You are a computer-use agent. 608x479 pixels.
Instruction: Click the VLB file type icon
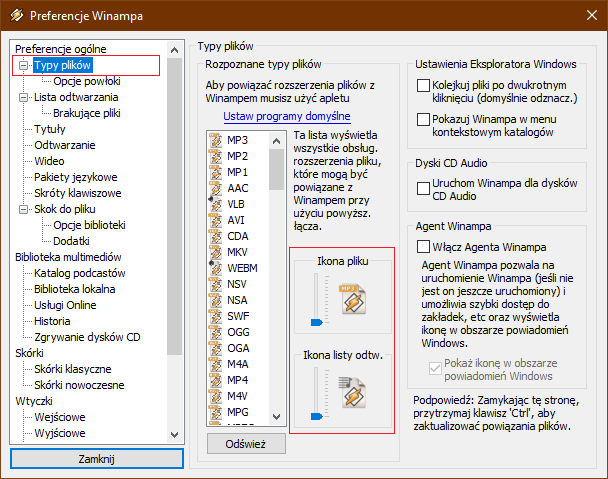pos(215,204)
